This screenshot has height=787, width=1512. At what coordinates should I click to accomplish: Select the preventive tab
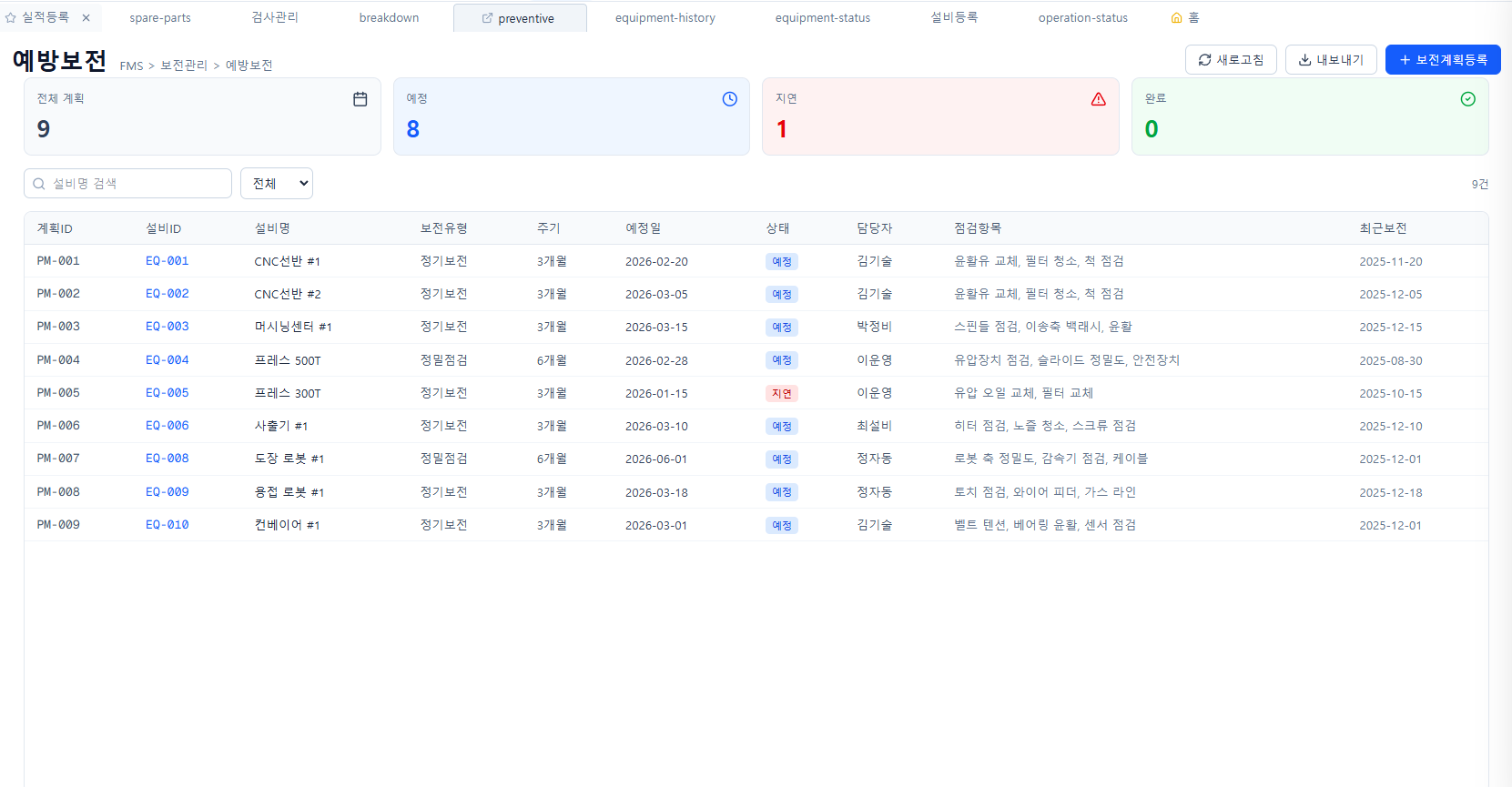[x=520, y=18]
